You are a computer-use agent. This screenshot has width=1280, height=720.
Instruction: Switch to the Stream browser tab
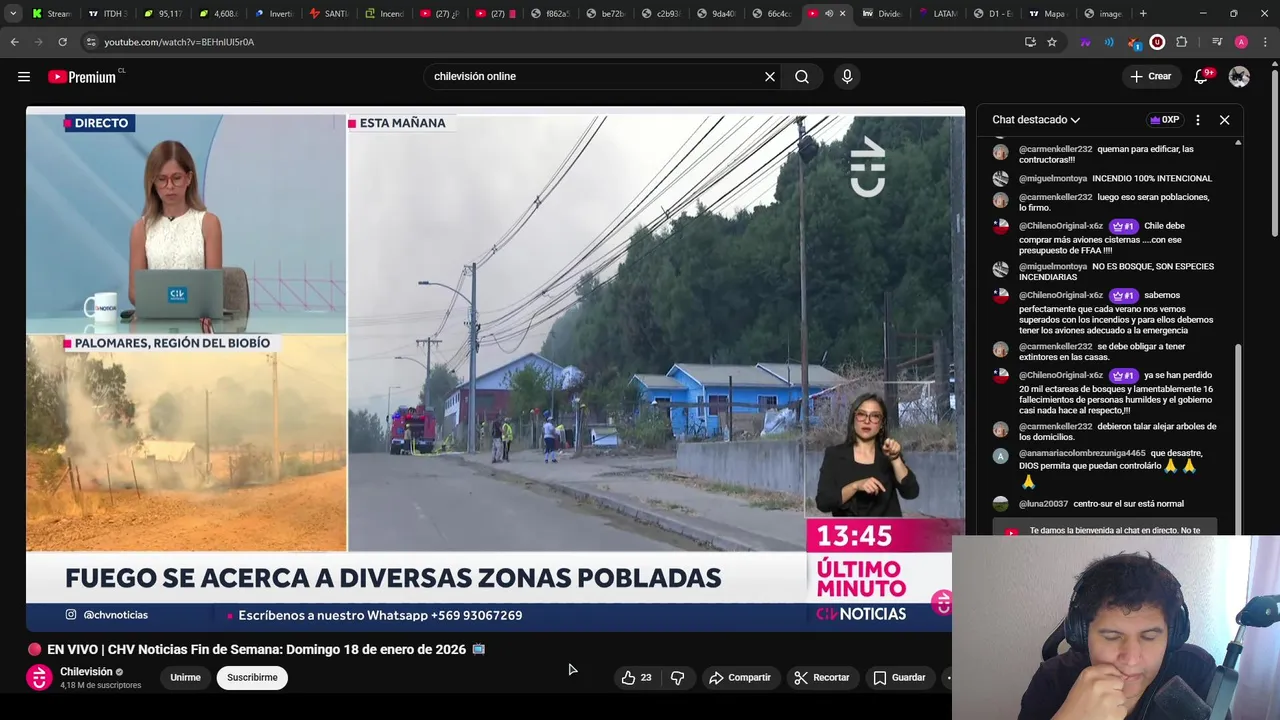tap(52, 14)
